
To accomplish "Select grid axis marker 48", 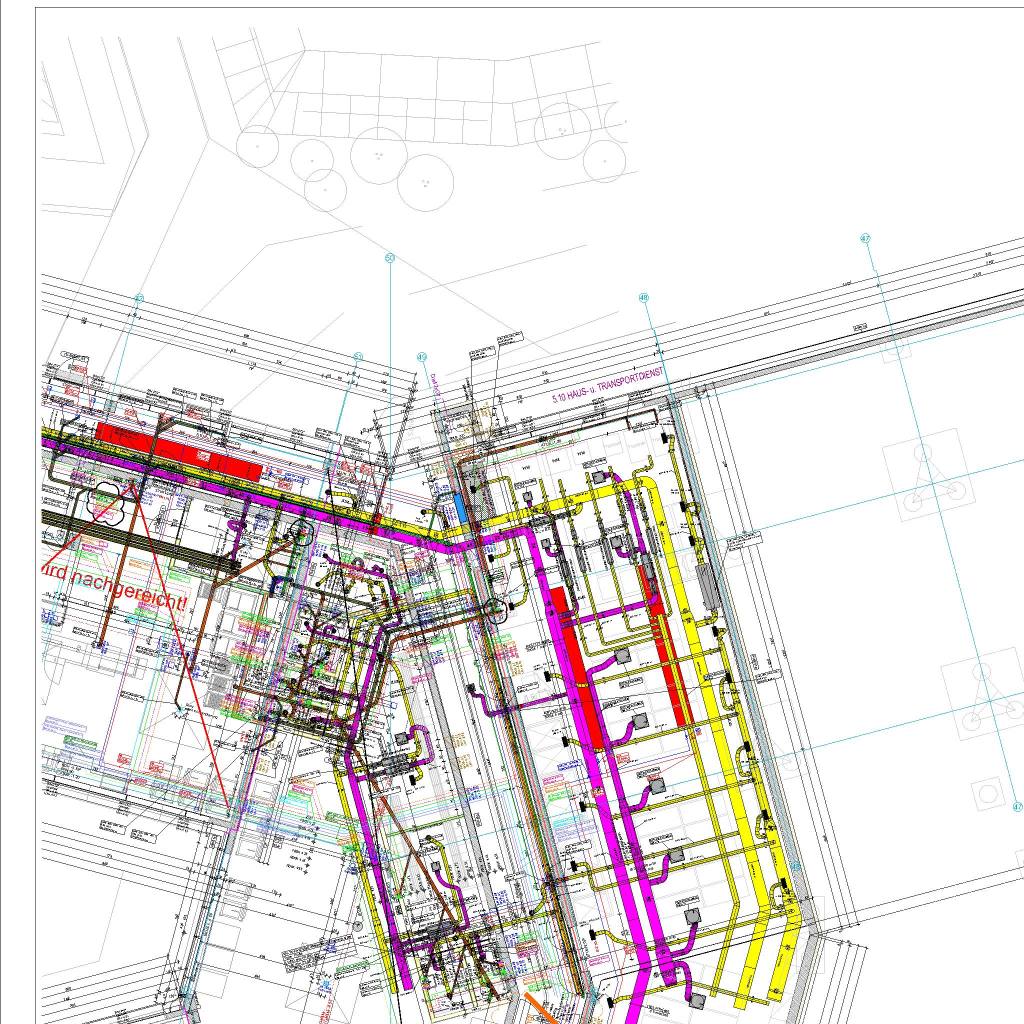I will point(644,298).
